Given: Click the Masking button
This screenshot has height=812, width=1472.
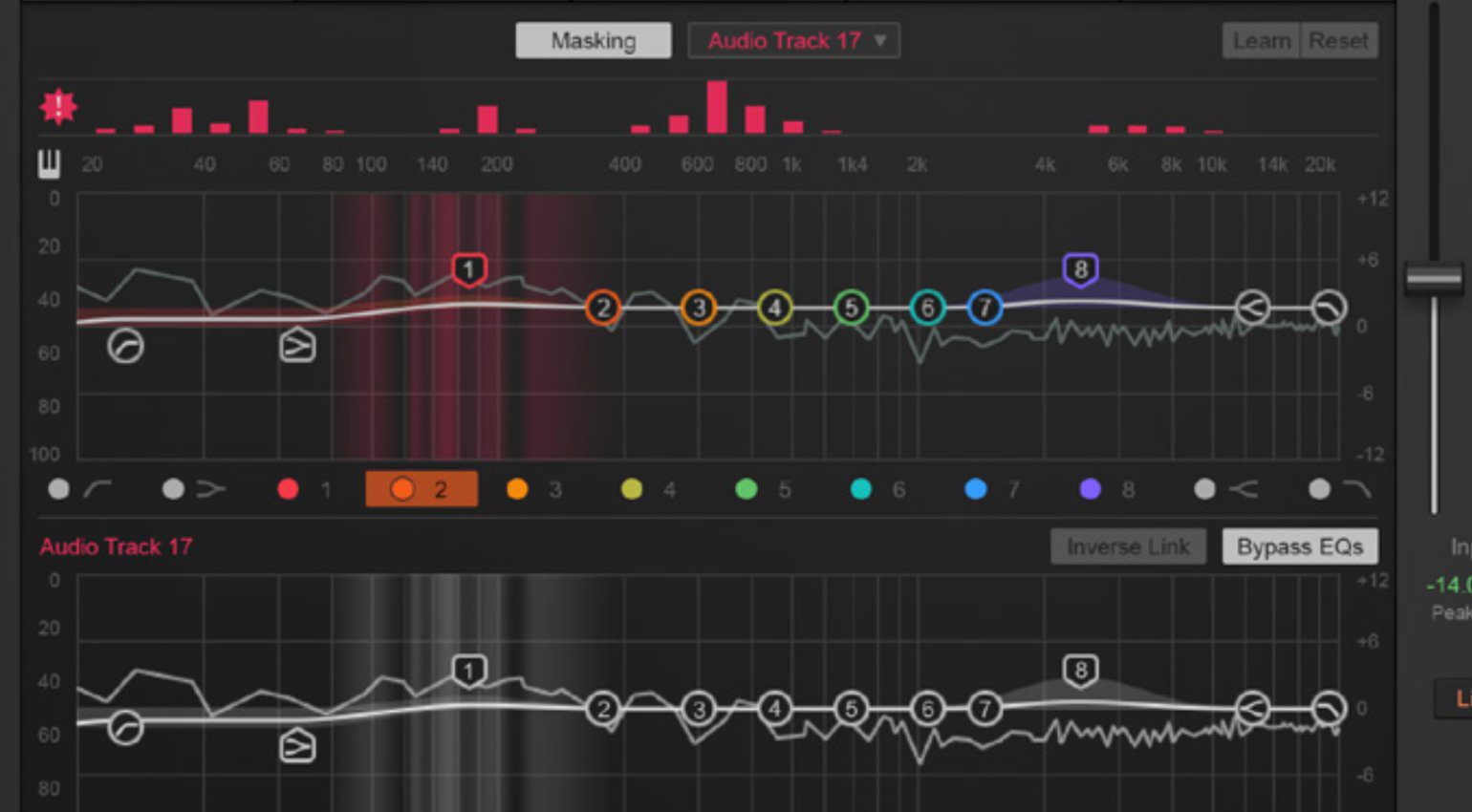Looking at the screenshot, I should pyautogui.click(x=594, y=41).
